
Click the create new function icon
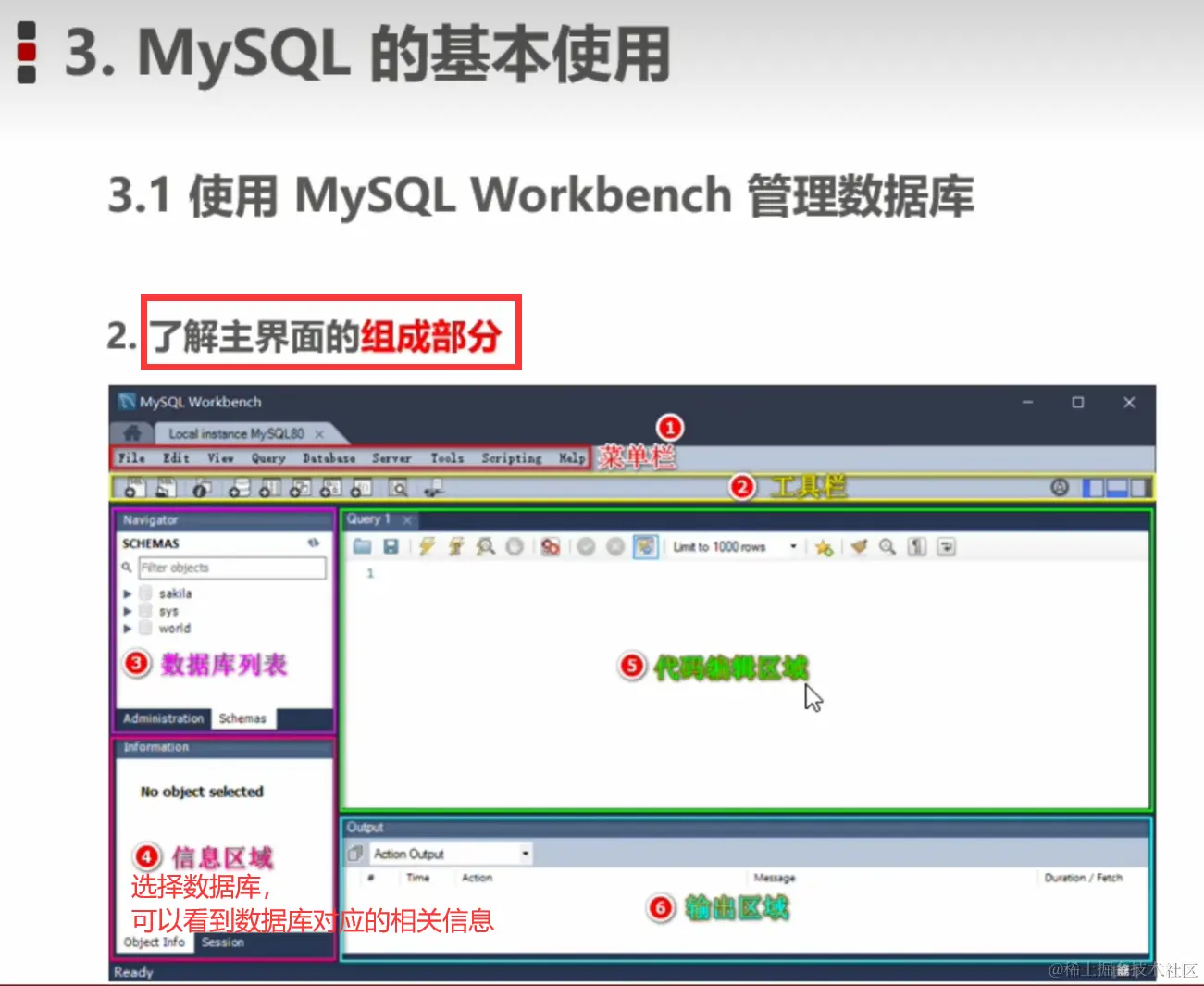point(361,487)
